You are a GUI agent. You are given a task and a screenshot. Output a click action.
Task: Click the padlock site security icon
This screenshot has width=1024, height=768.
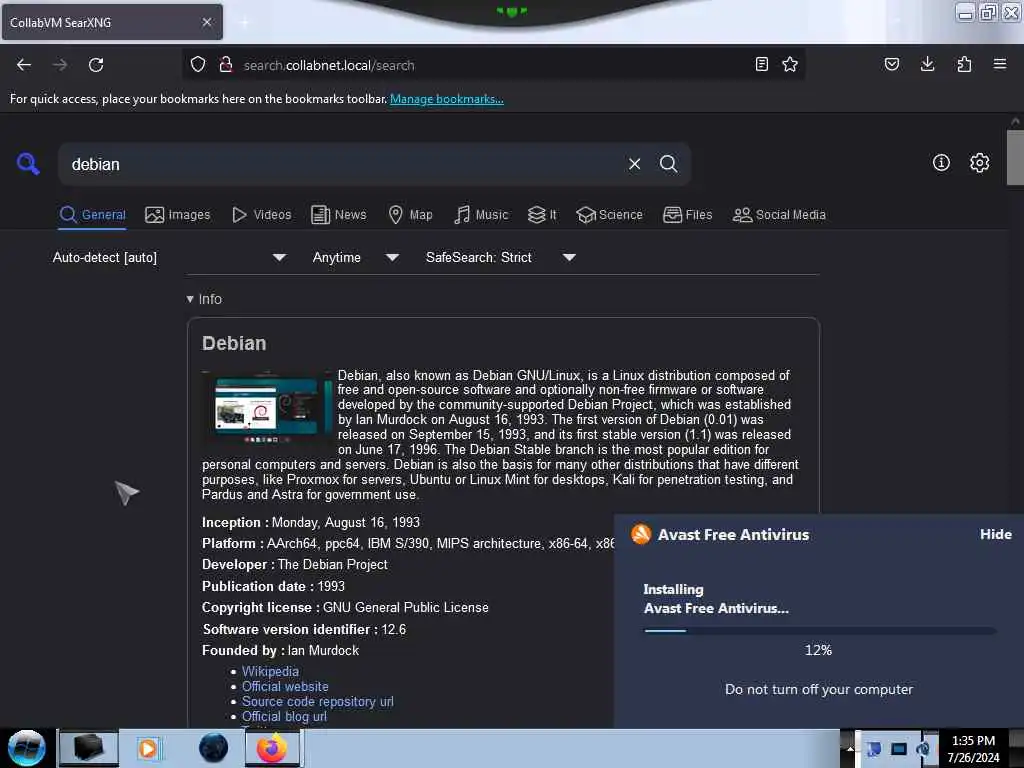pos(226,64)
